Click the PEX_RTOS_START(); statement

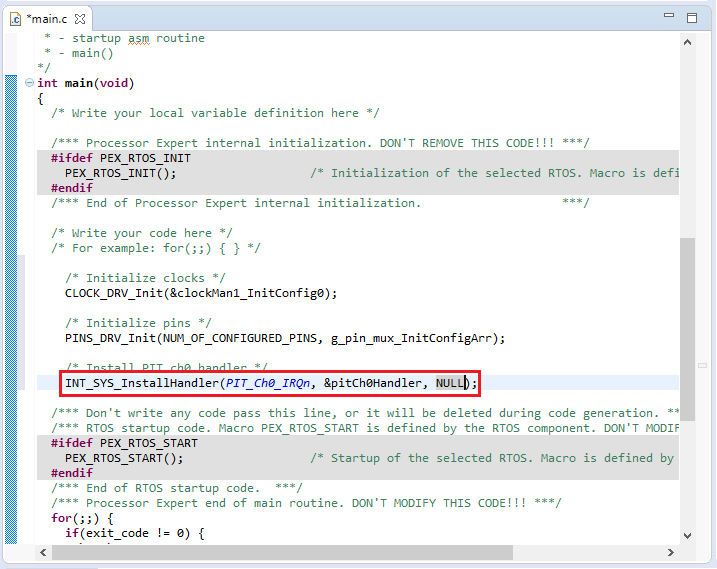click(x=124, y=458)
